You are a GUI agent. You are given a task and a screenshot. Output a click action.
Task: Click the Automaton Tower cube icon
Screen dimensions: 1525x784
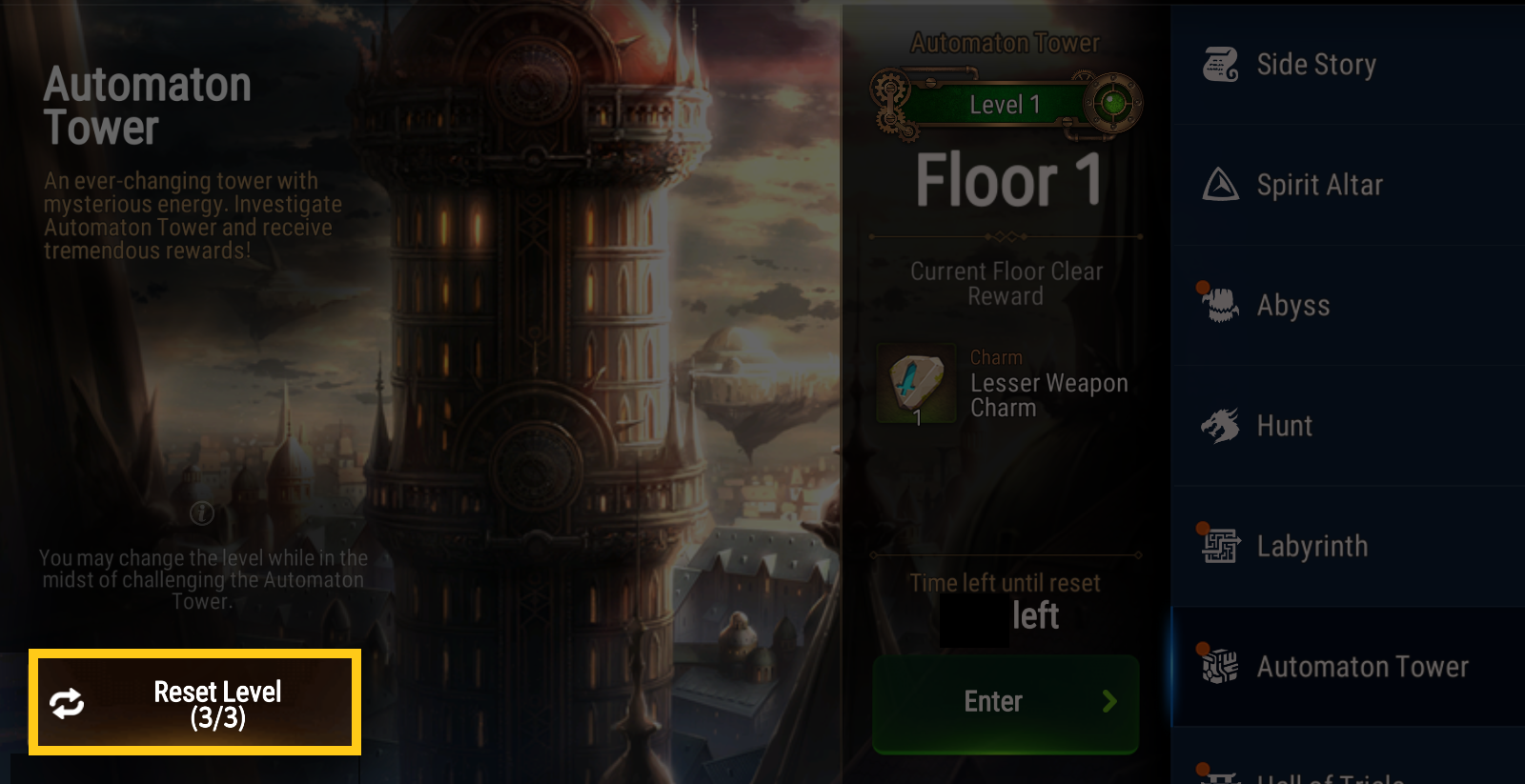(1220, 666)
